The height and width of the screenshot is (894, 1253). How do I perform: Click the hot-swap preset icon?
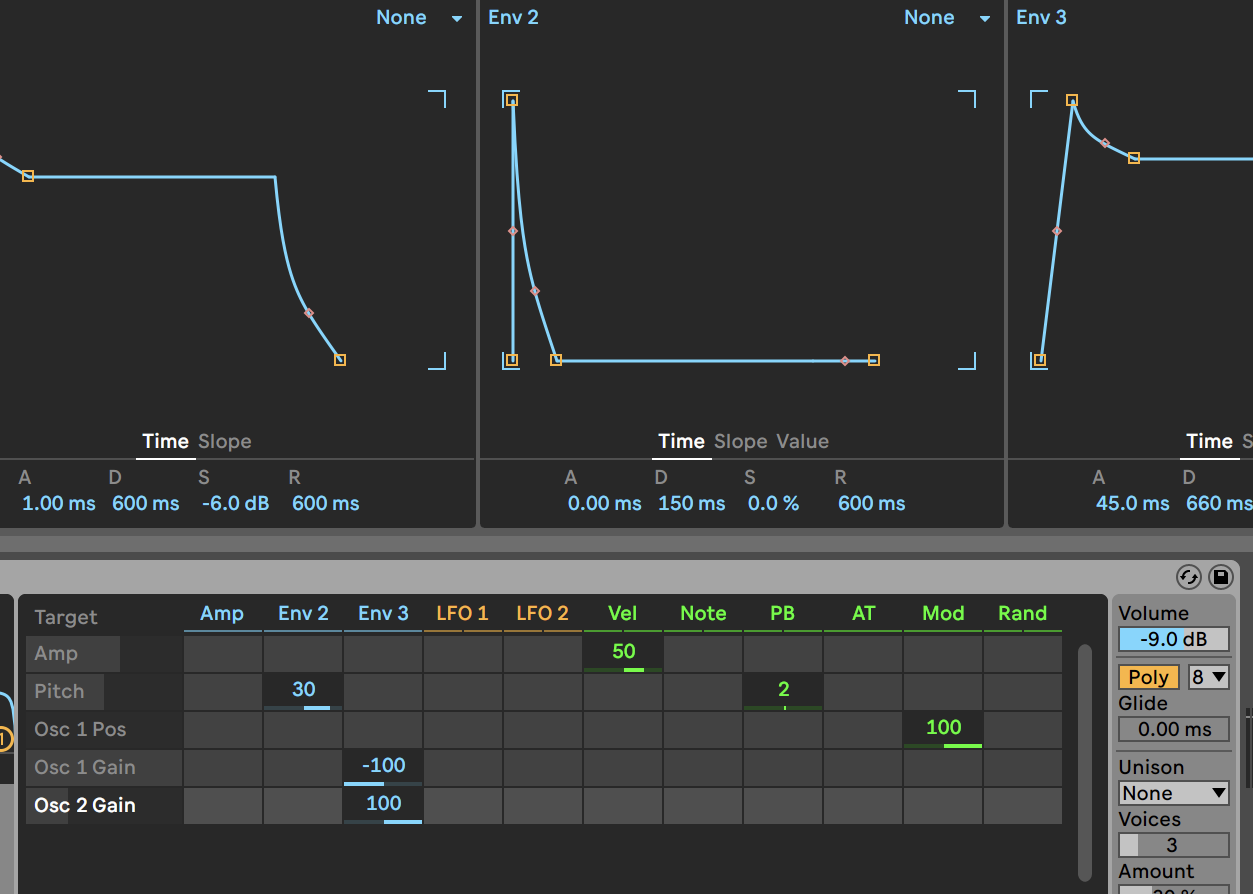pos(1189,577)
